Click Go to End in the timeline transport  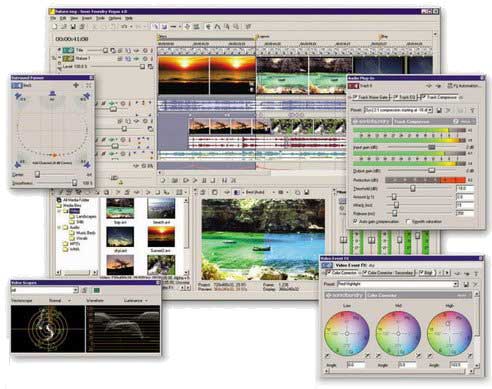[x=234, y=180]
